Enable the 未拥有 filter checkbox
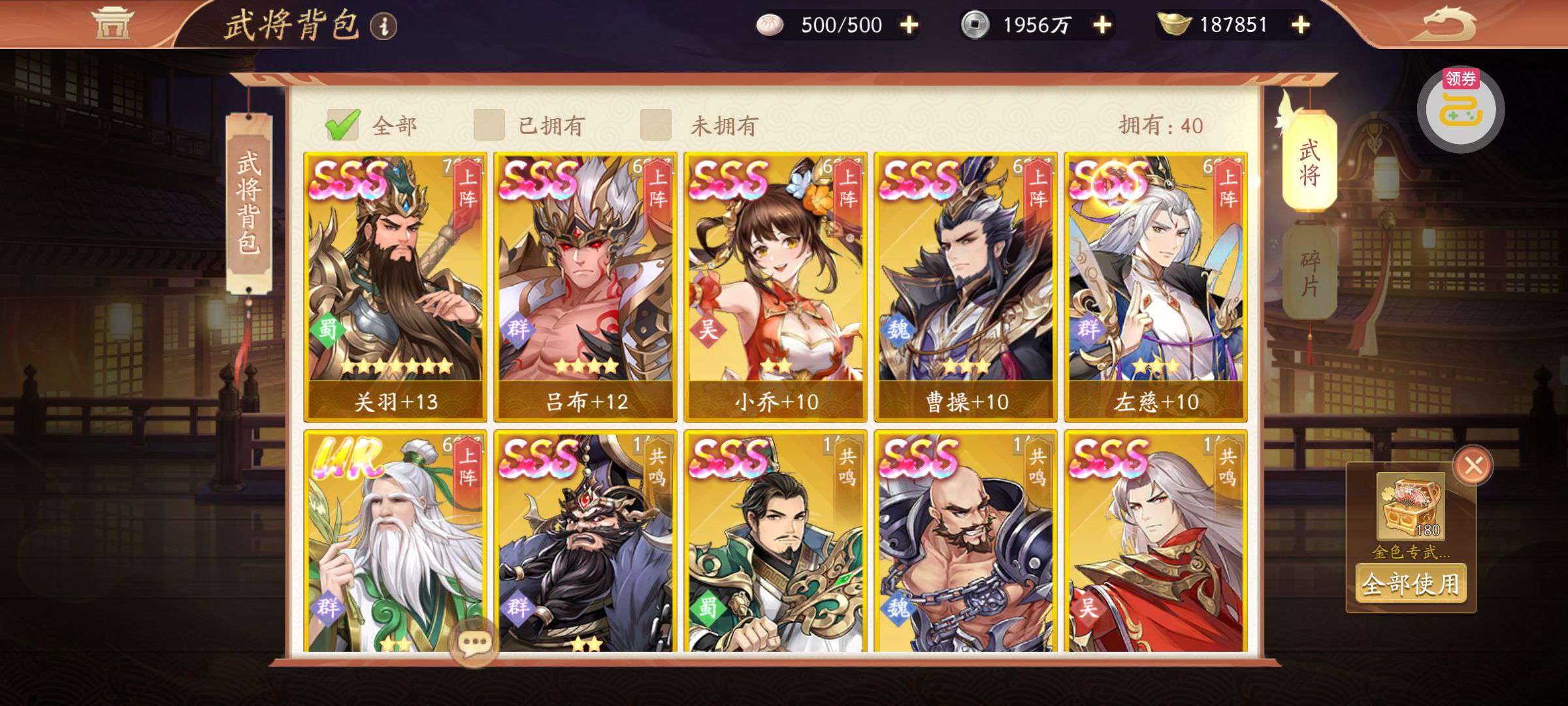This screenshot has width=1568, height=706. coord(656,125)
